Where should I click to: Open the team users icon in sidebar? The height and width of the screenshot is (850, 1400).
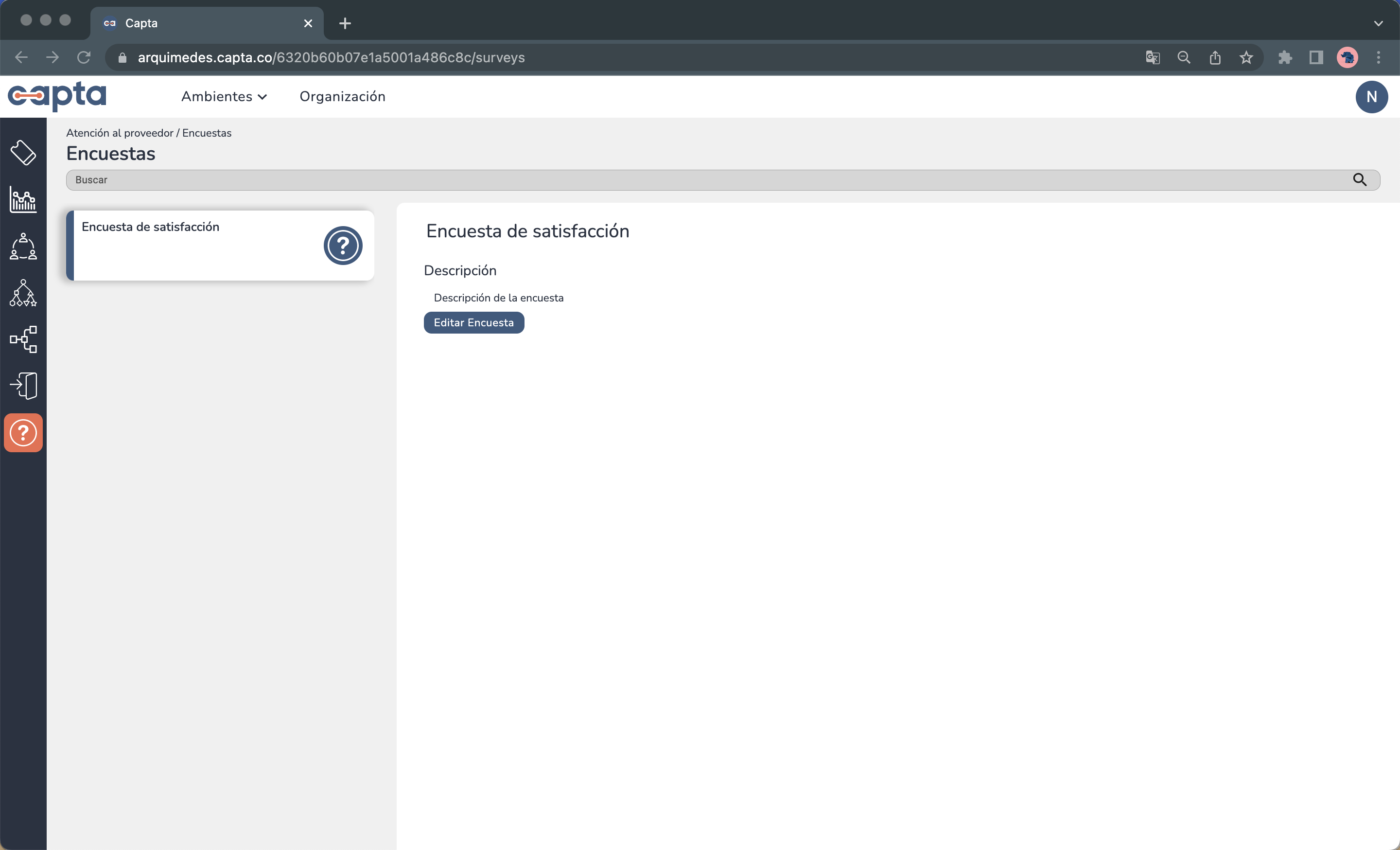coord(23,246)
